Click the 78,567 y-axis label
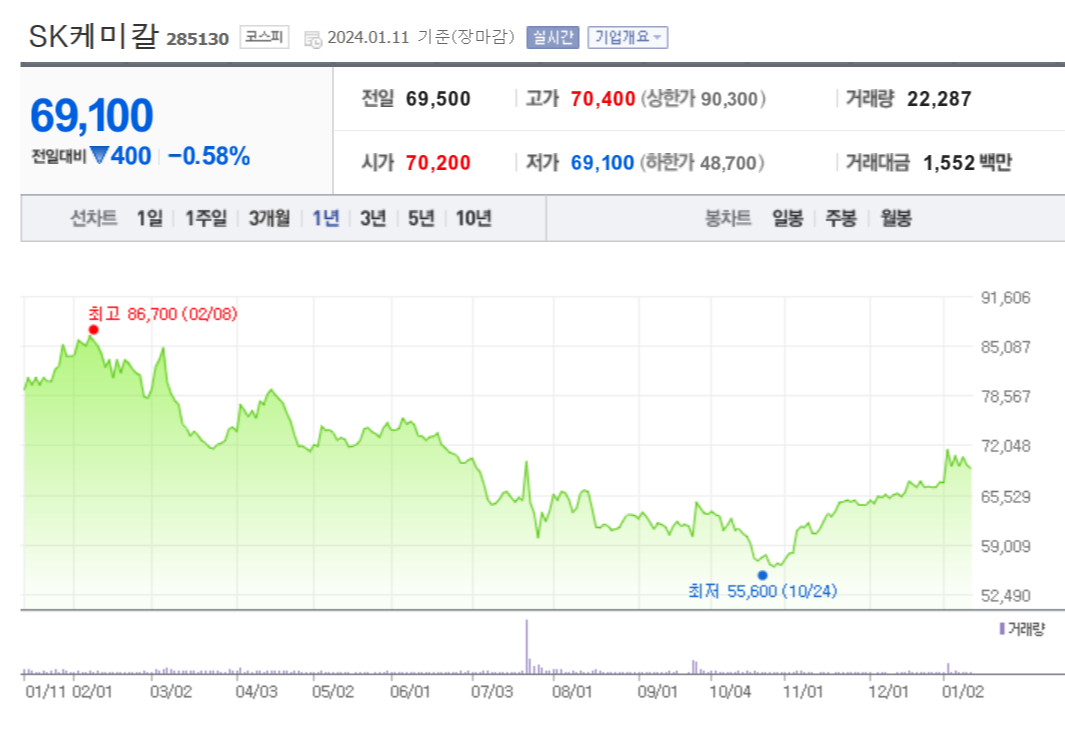 pyautogui.click(x=1005, y=397)
